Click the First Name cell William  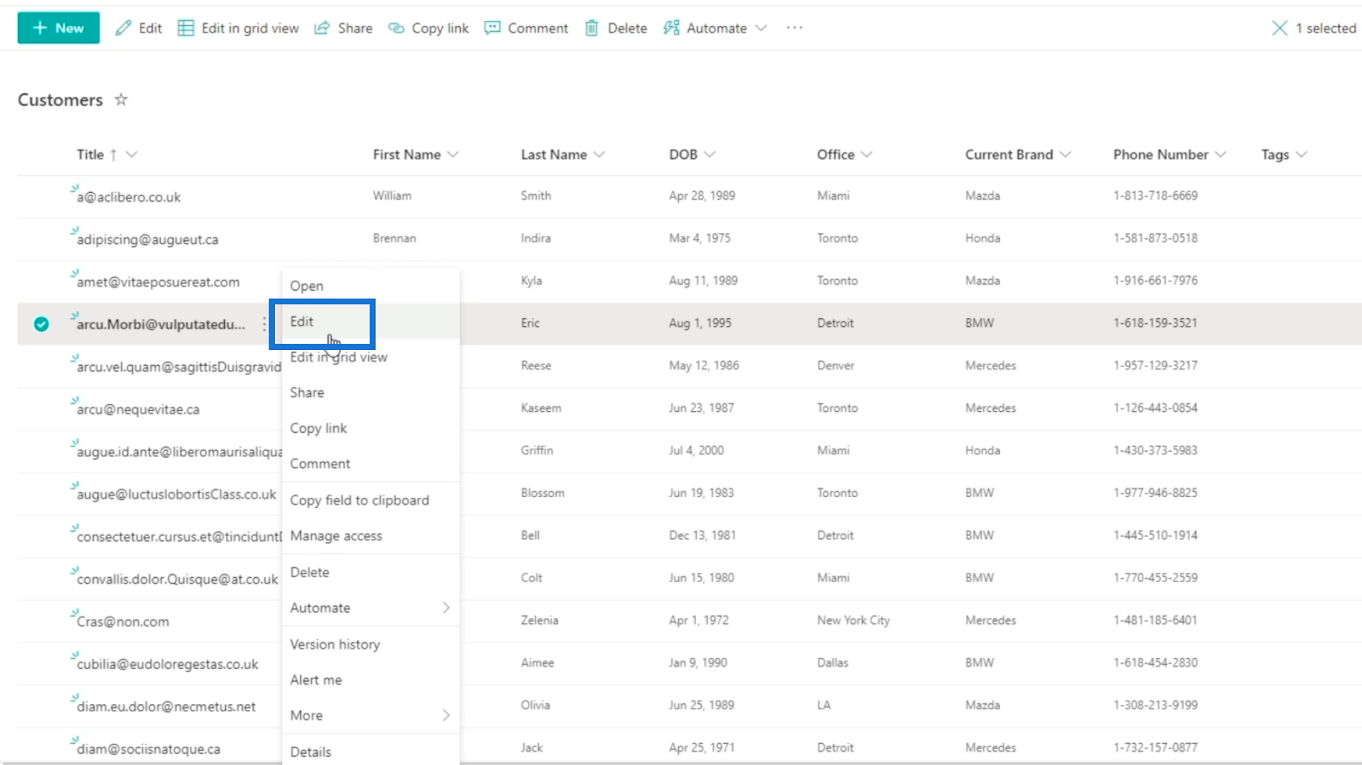click(x=392, y=196)
